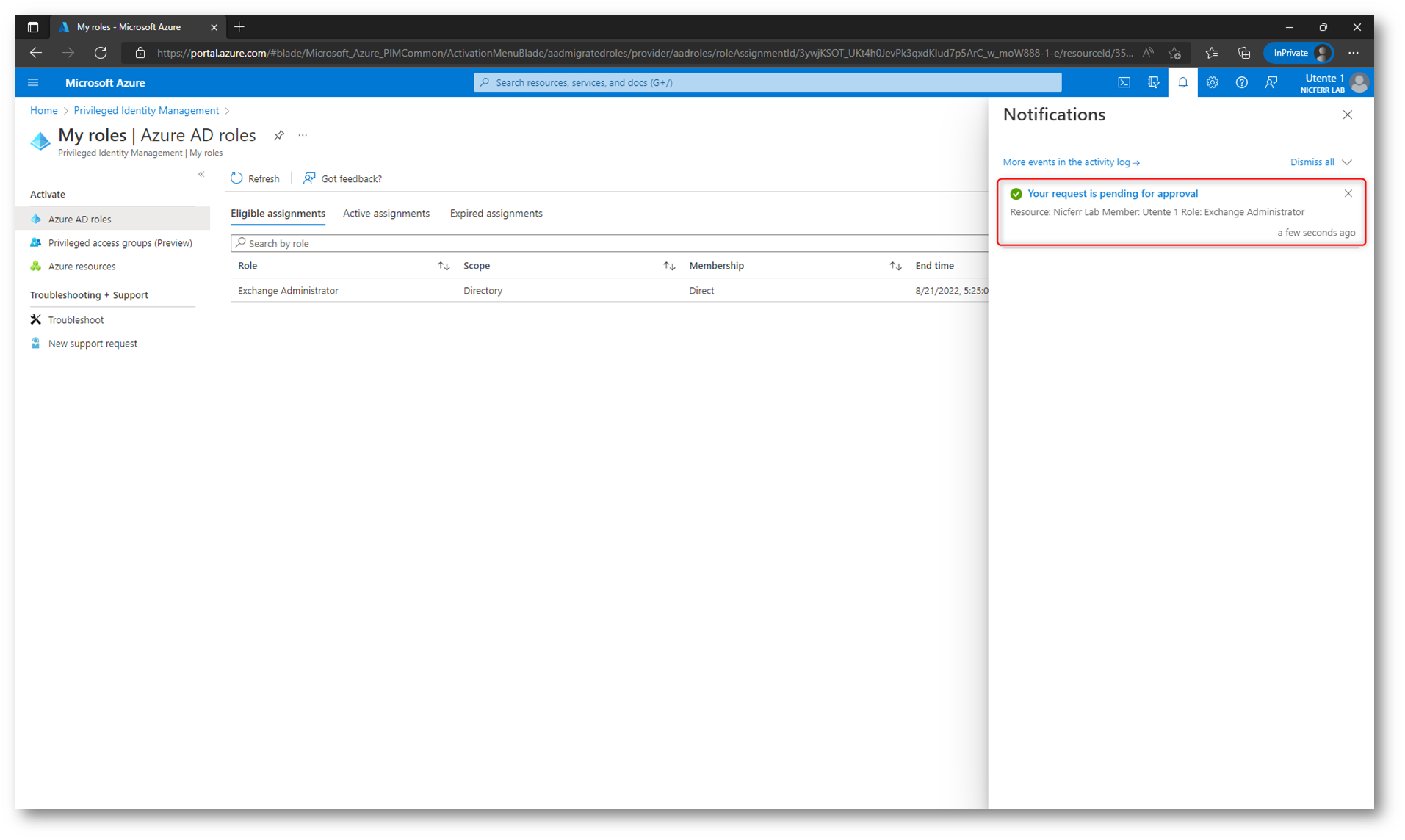Open the pending for approval notification title
1405x840 pixels.
(x=1112, y=193)
